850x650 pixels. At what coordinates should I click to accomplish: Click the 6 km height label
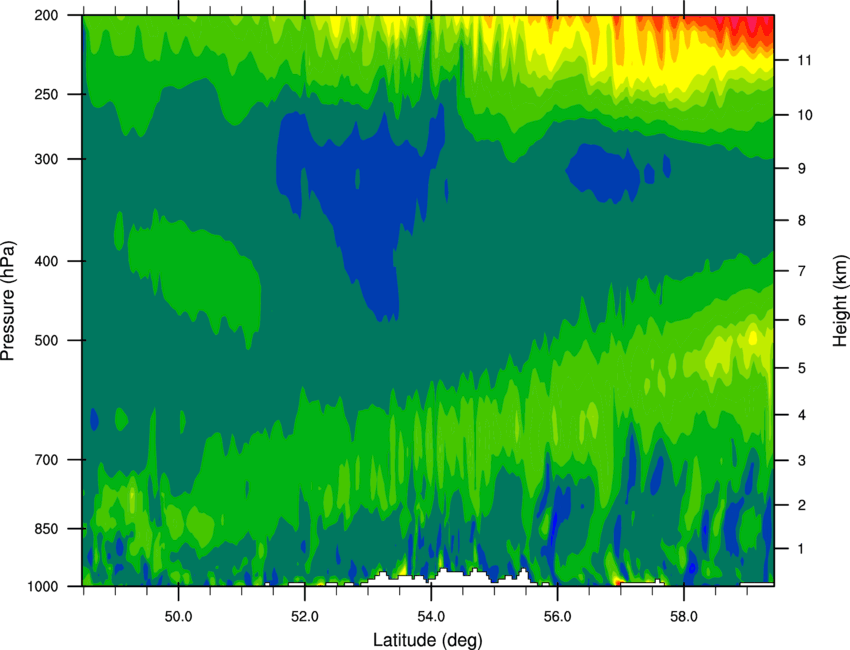click(x=801, y=320)
